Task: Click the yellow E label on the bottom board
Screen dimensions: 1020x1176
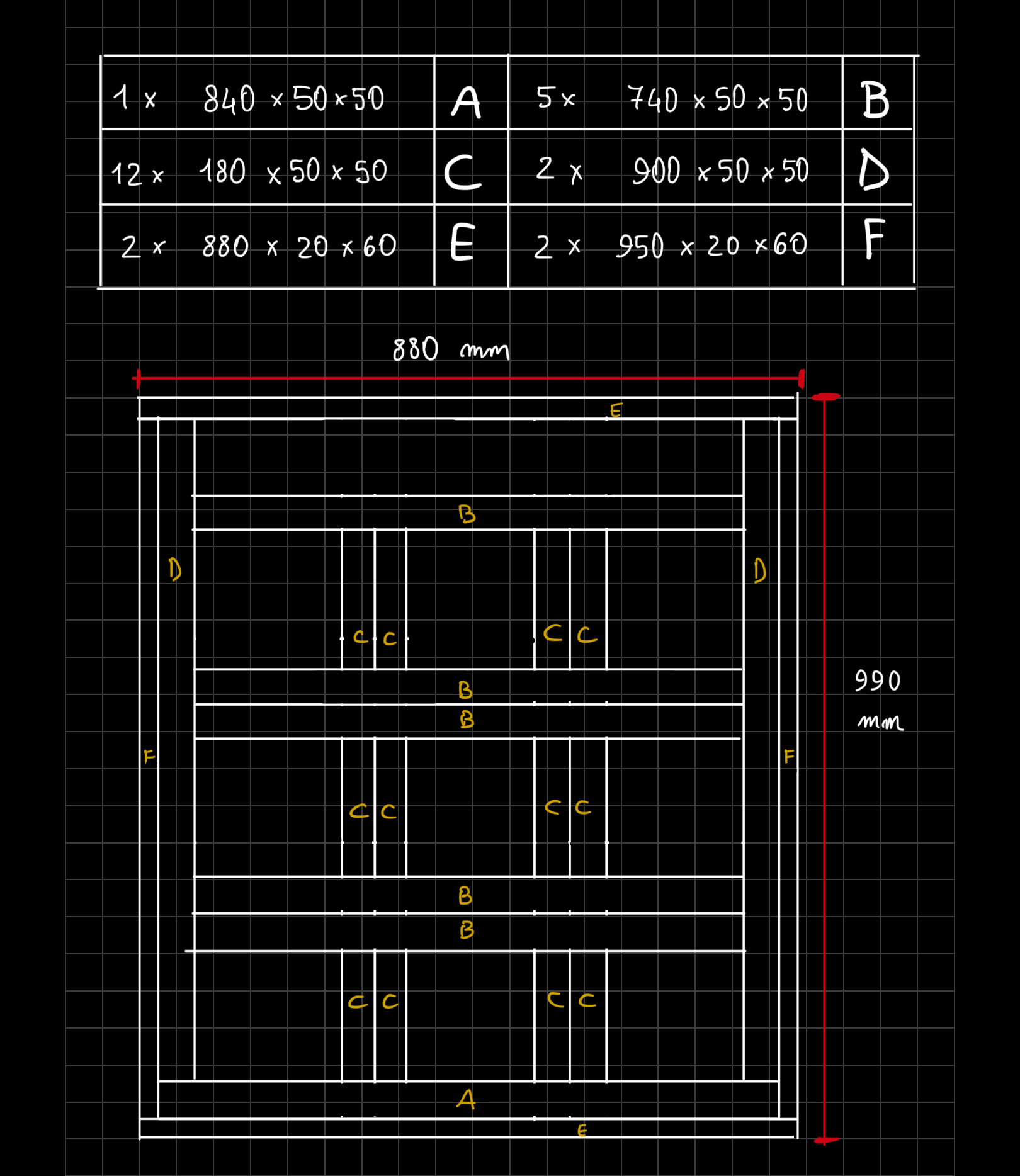Action: coord(582,1131)
